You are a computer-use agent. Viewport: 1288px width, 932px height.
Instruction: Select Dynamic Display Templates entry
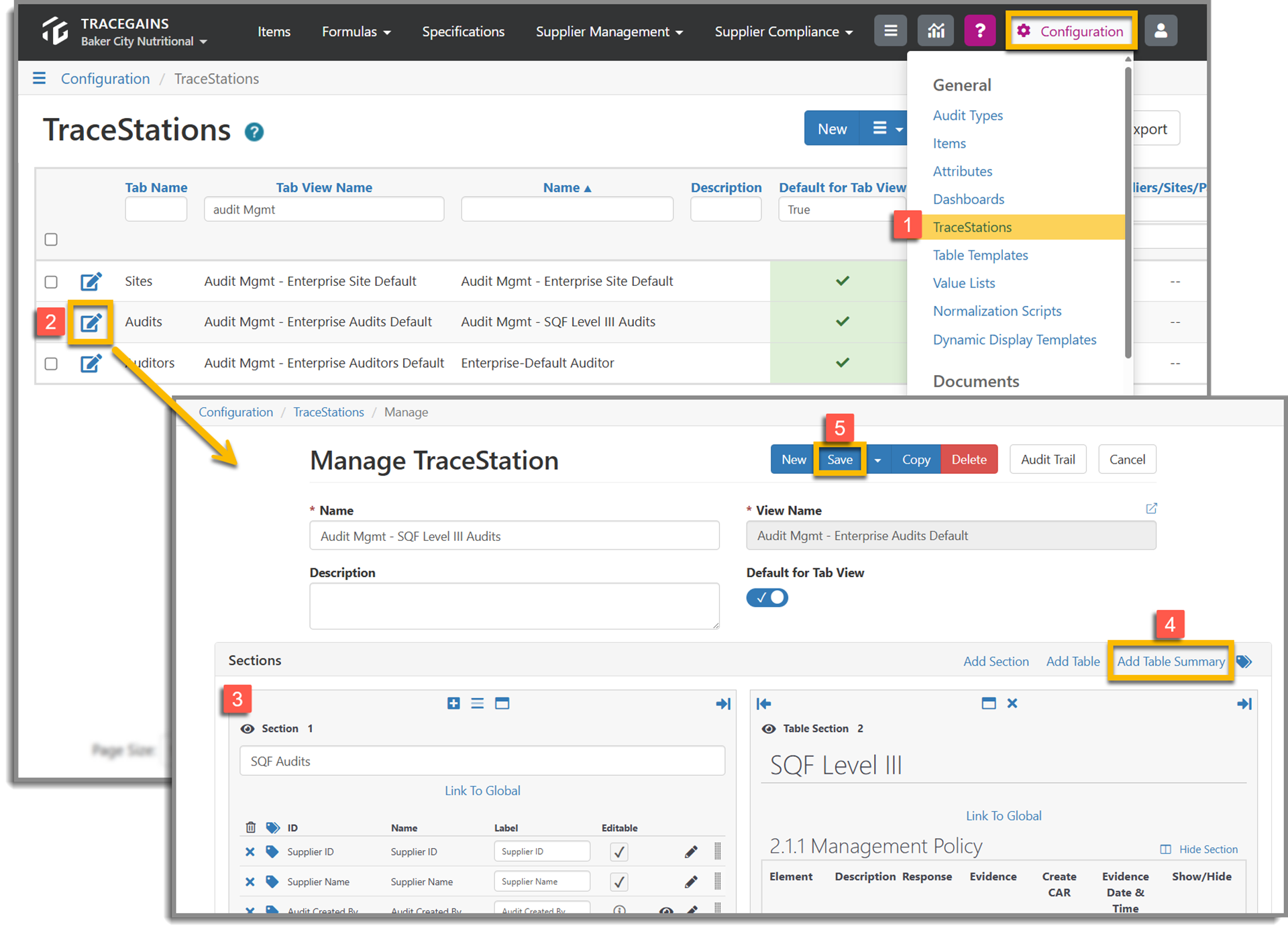coord(1014,340)
